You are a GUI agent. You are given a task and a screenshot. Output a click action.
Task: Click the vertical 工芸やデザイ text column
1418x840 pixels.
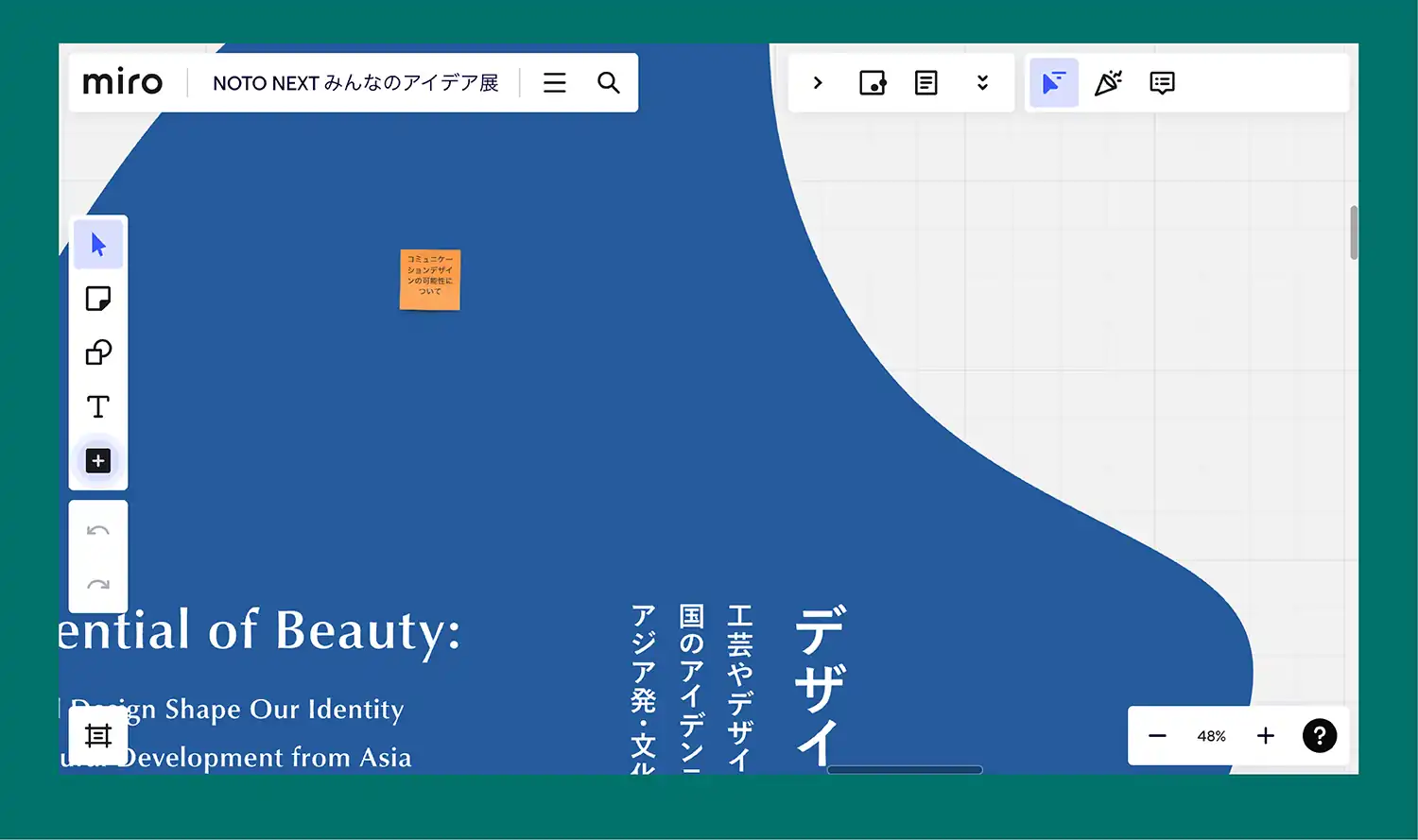[x=739, y=688]
